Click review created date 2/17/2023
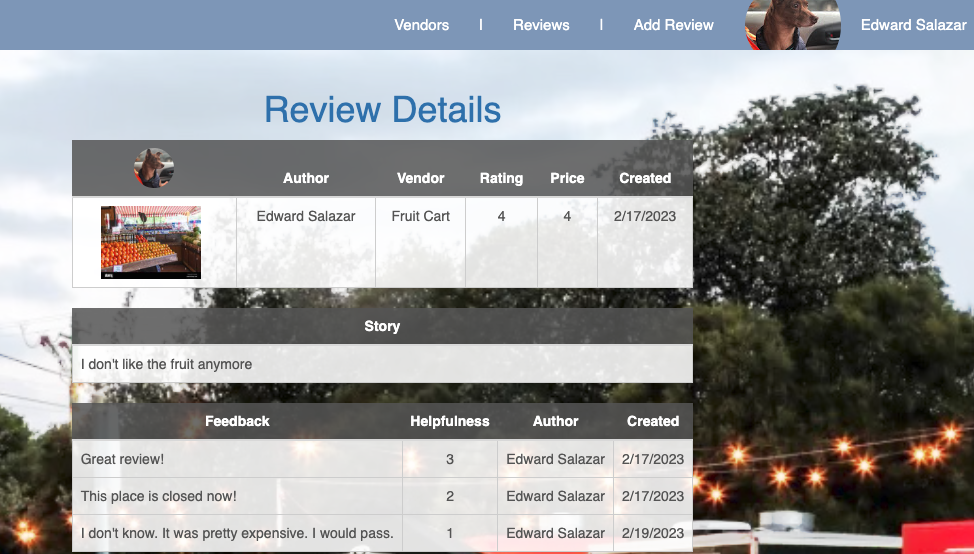 tap(645, 216)
